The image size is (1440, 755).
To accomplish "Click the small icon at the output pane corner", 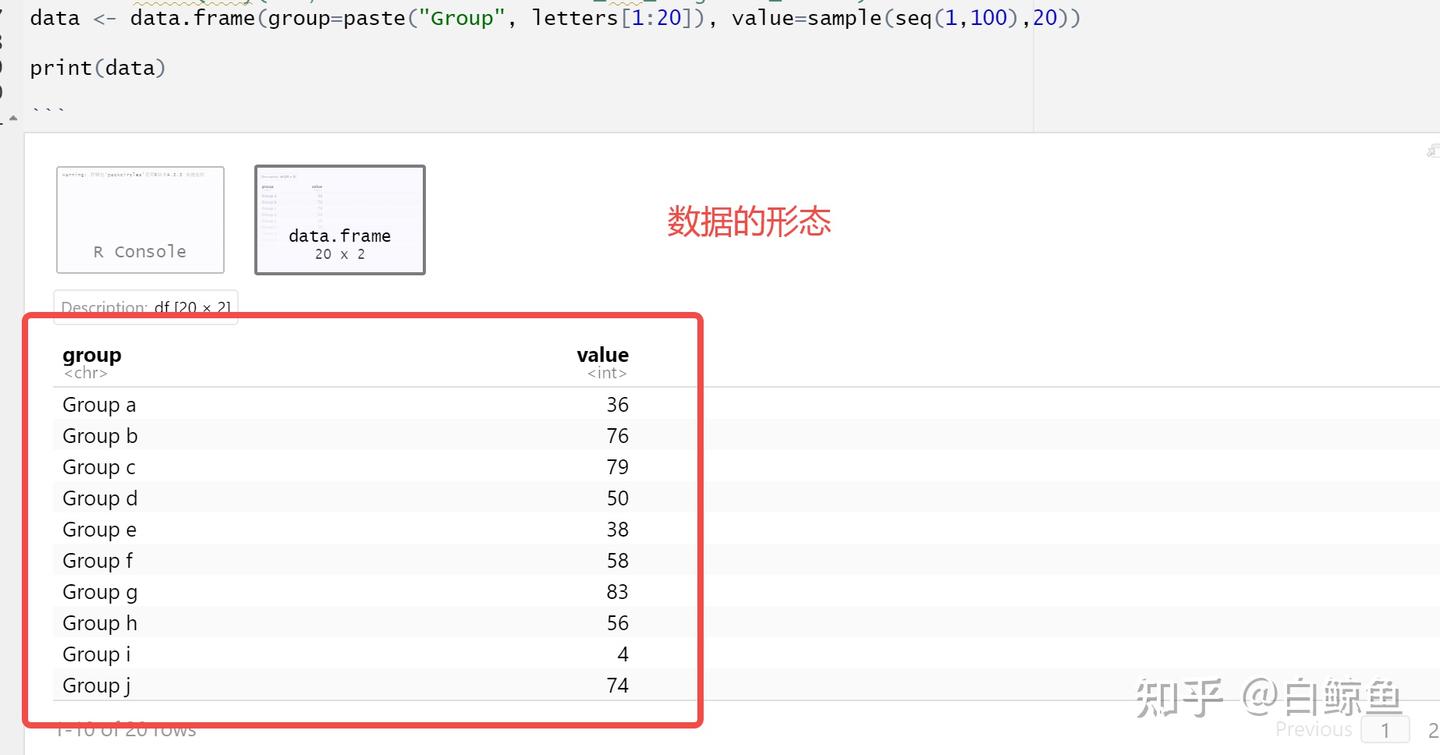I will 1432,149.
